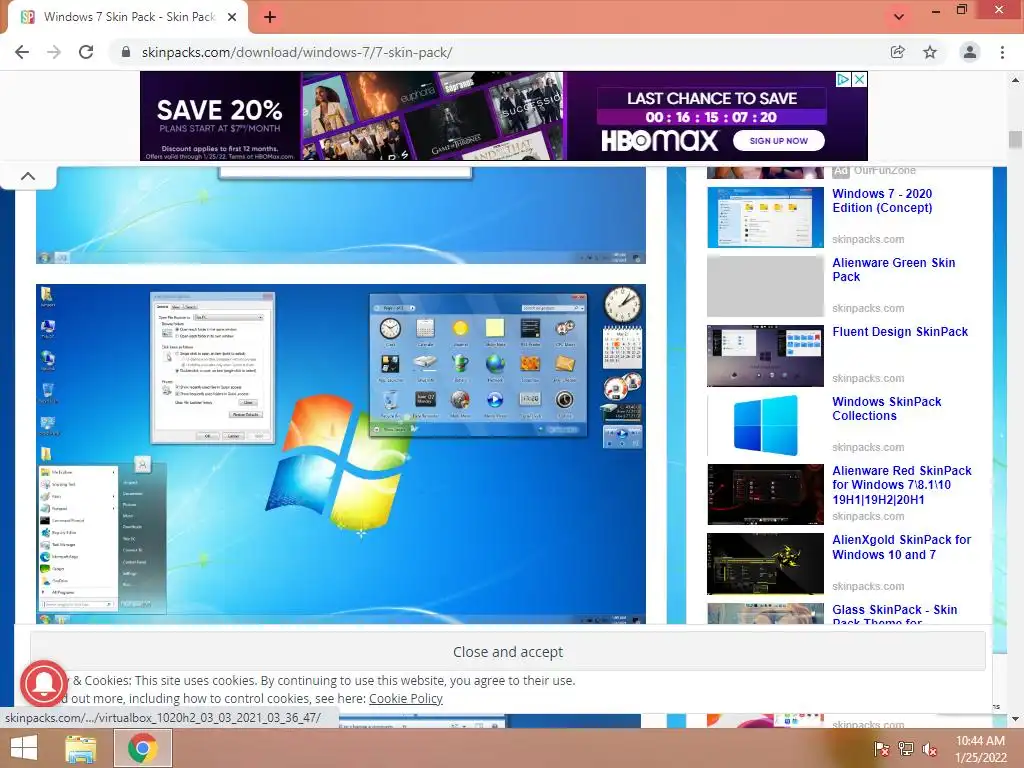Image resolution: width=1024 pixels, height=768 pixels.
Task: Open Alienware Red SkinPack link
Action: tap(902, 485)
